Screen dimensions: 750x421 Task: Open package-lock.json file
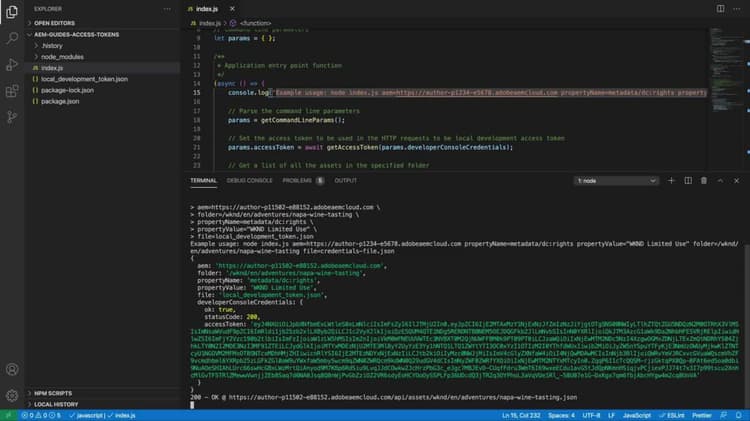point(67,90)
